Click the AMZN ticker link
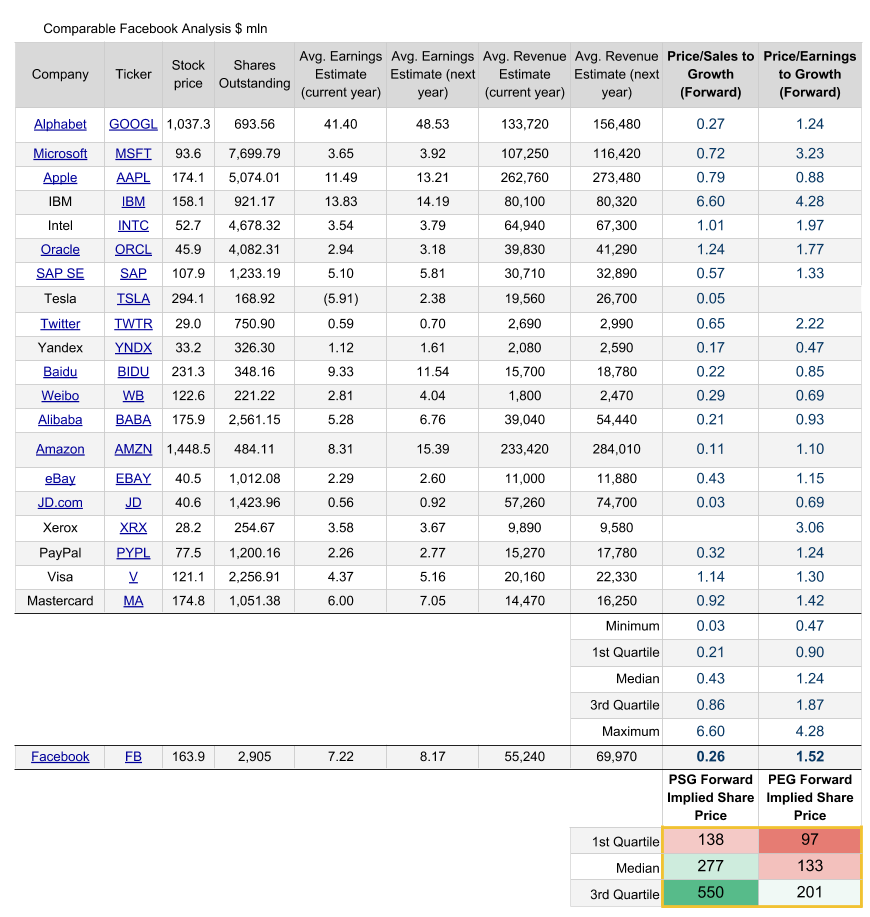The height and width of the screenshot is (917, 870). pyautogui.click(x=133, y=449)
